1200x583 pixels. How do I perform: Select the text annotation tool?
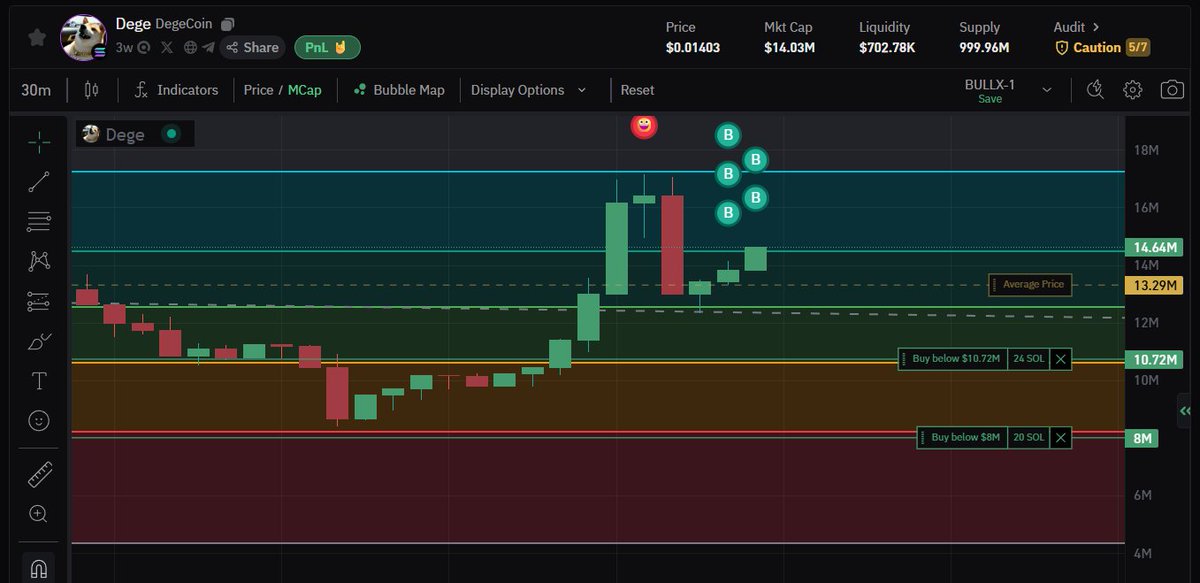click(x=39, y=381)
